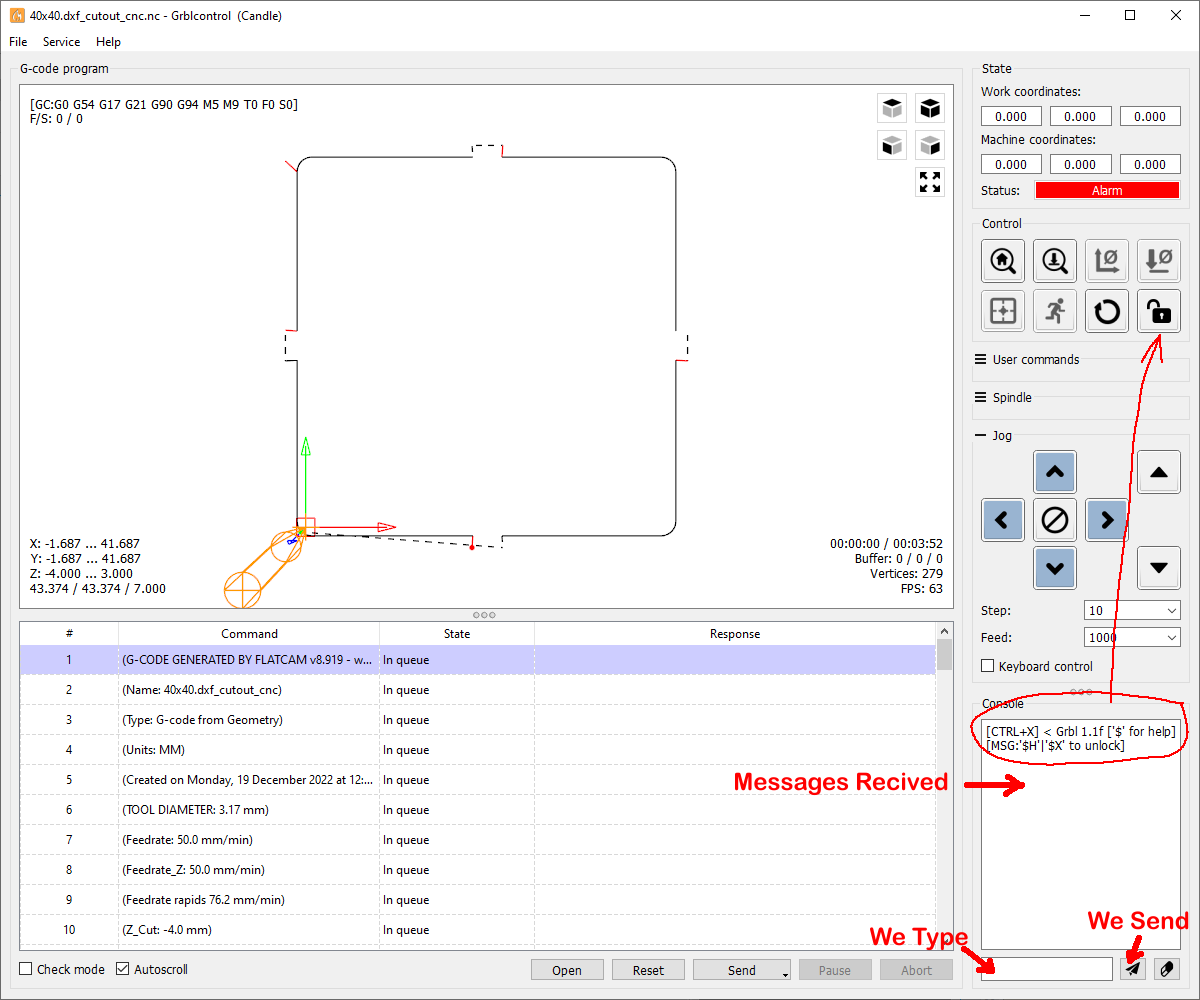
Task: Open the Step dropdown showing 10
Action: pos(1132,610)
